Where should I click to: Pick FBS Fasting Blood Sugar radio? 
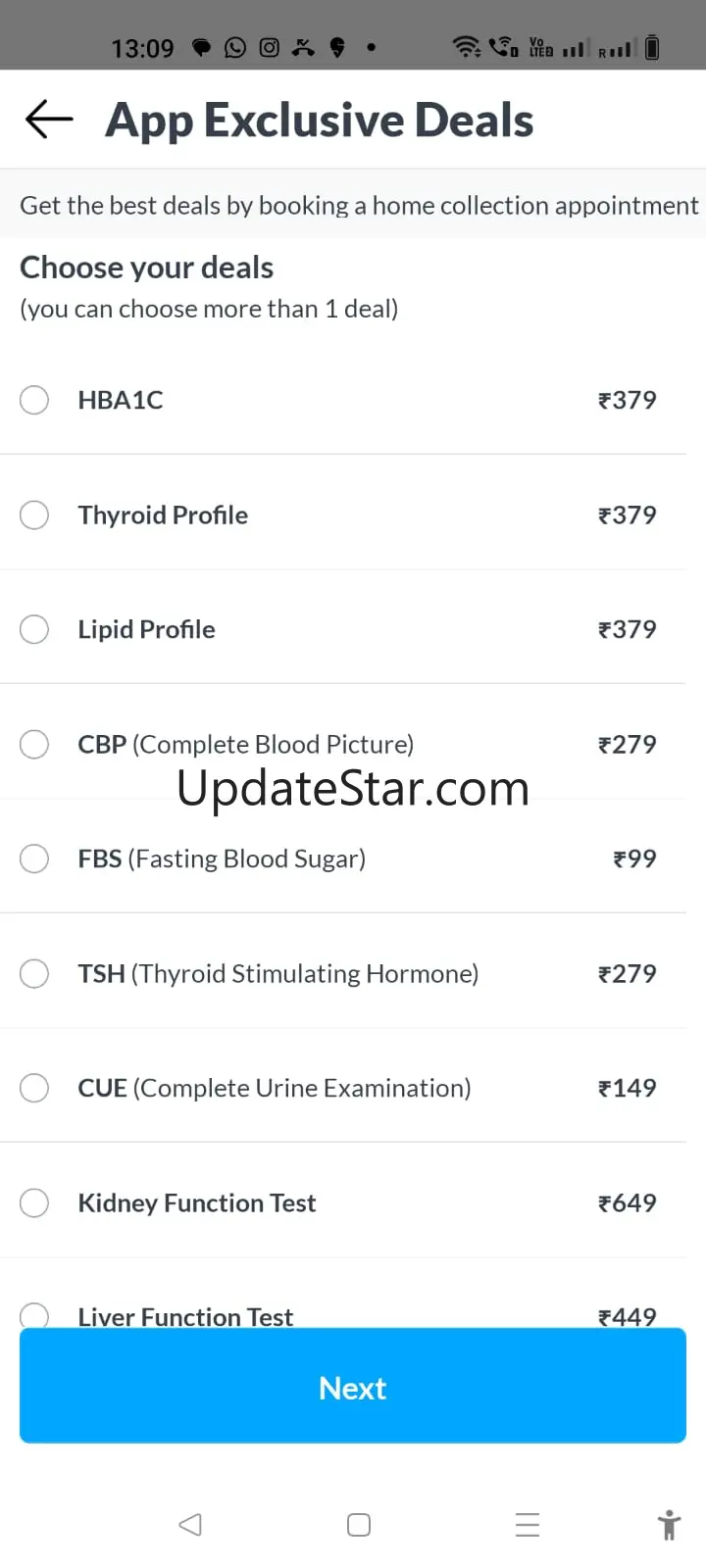[34, 858]
